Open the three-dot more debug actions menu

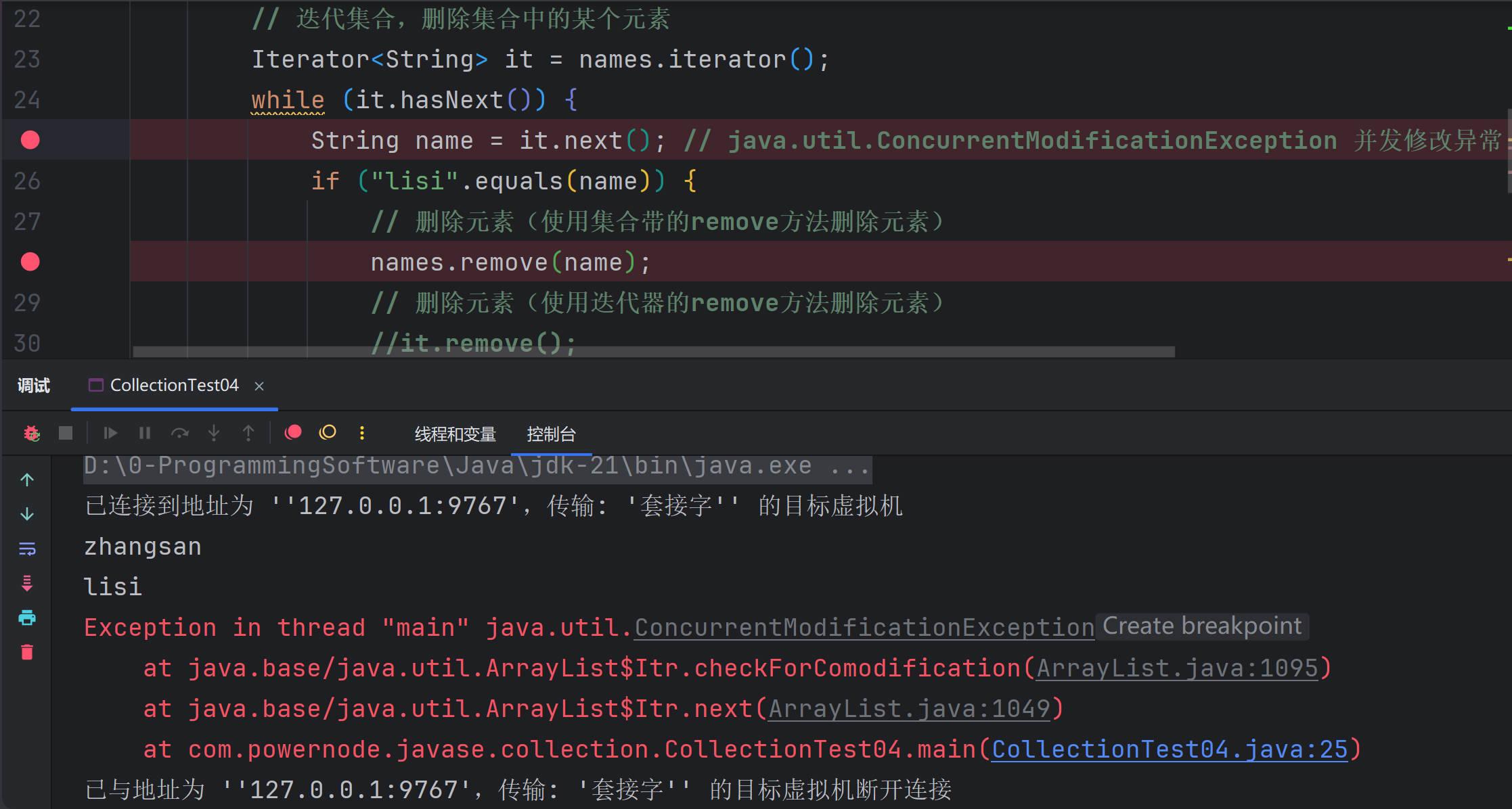click(362, 433)
